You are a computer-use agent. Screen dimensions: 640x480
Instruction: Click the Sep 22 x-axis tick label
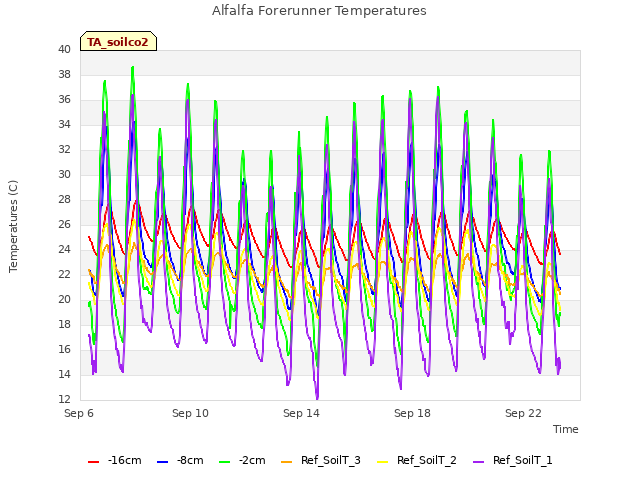523,413
